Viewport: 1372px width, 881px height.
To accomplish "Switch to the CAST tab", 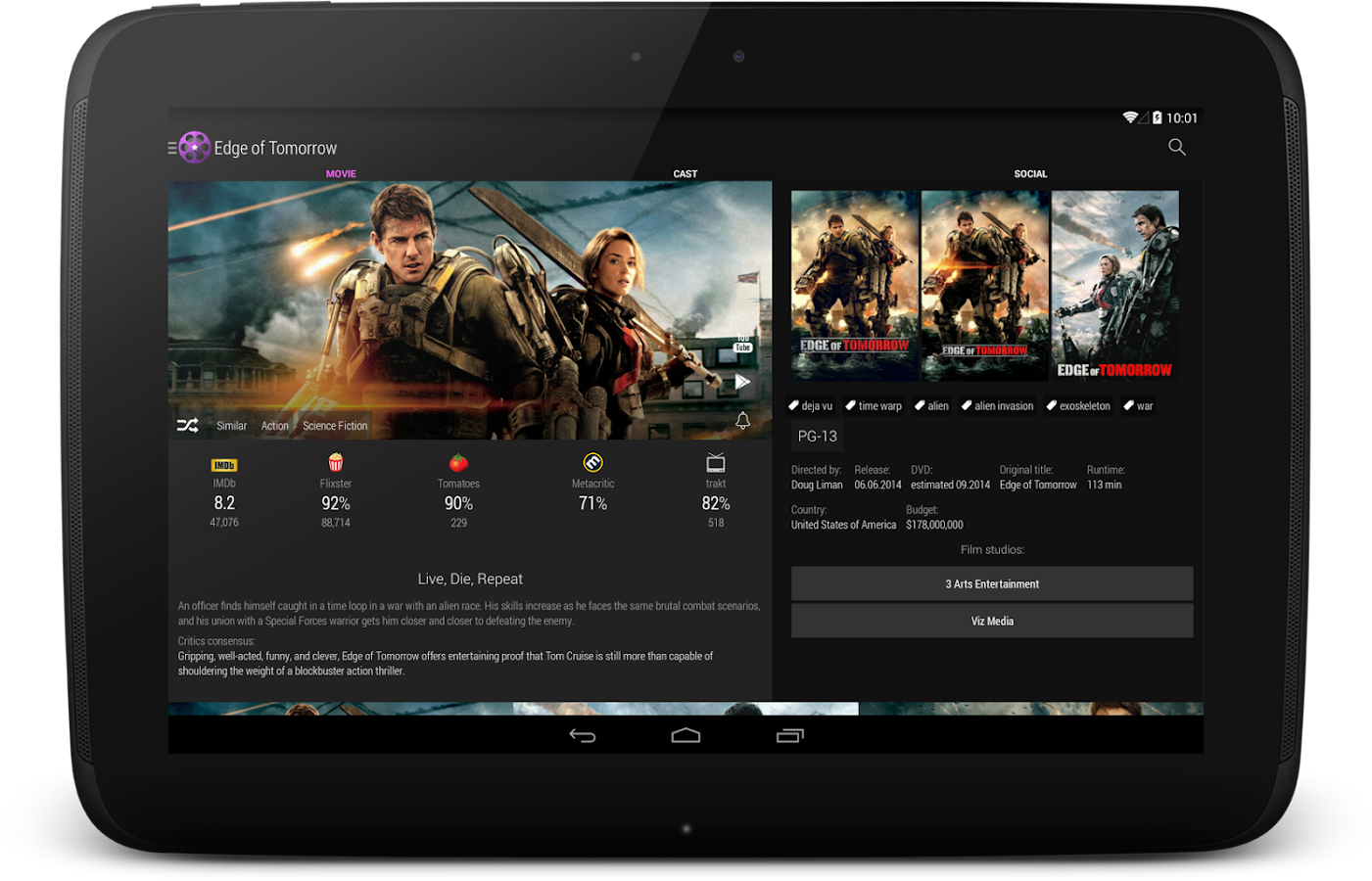I will 686,173.
